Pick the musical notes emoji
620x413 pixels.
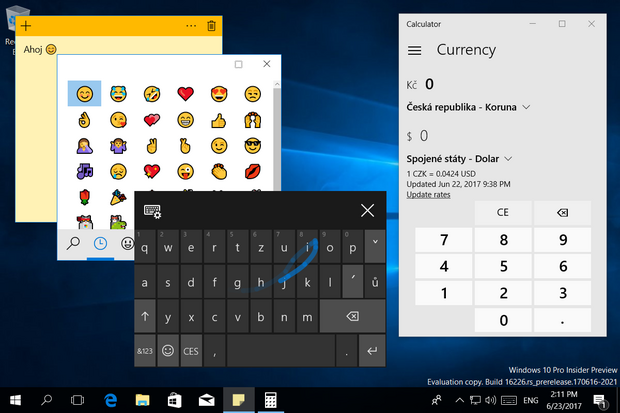pyautogui.click(x=85, y=171)
